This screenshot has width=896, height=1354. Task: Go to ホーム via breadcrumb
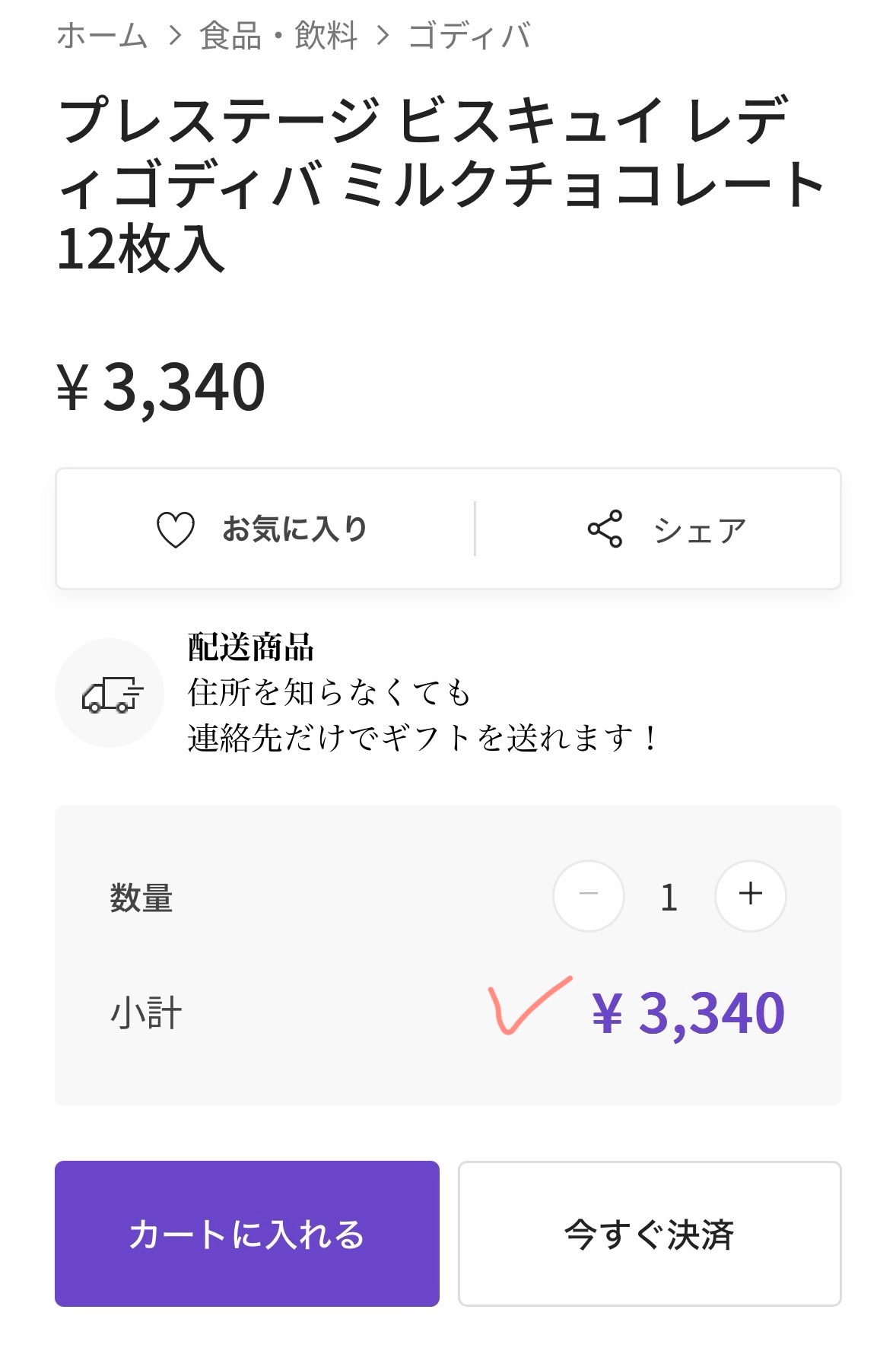tap(102, 36)
